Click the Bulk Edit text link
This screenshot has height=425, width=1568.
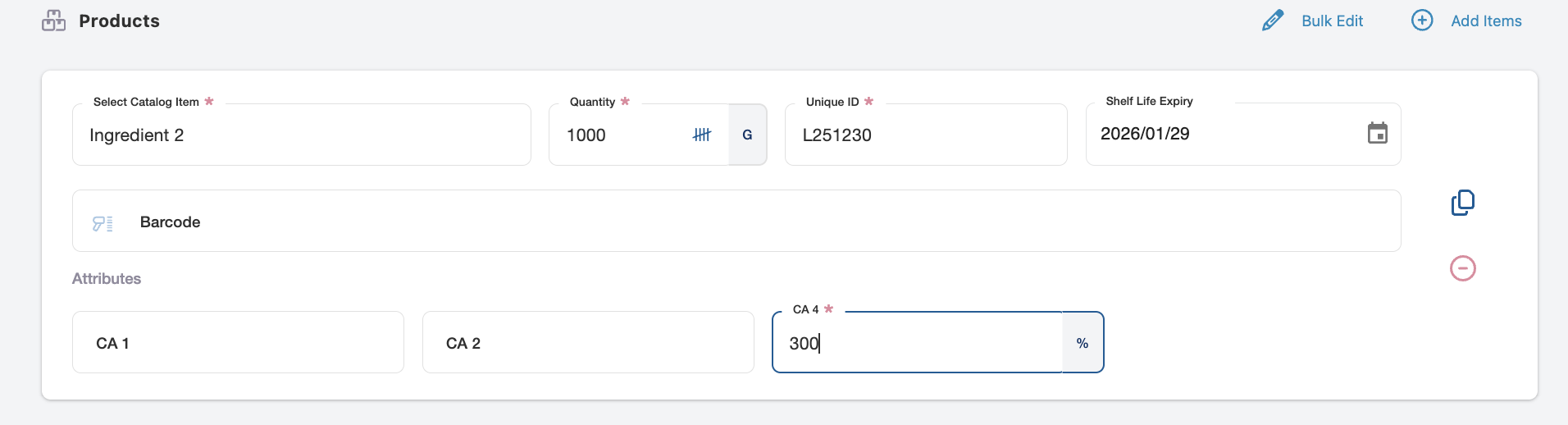coord(1332,21)
